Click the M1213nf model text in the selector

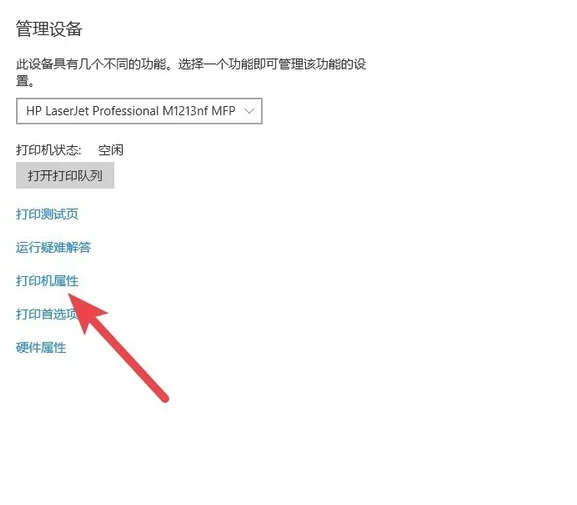pos(185,111)
